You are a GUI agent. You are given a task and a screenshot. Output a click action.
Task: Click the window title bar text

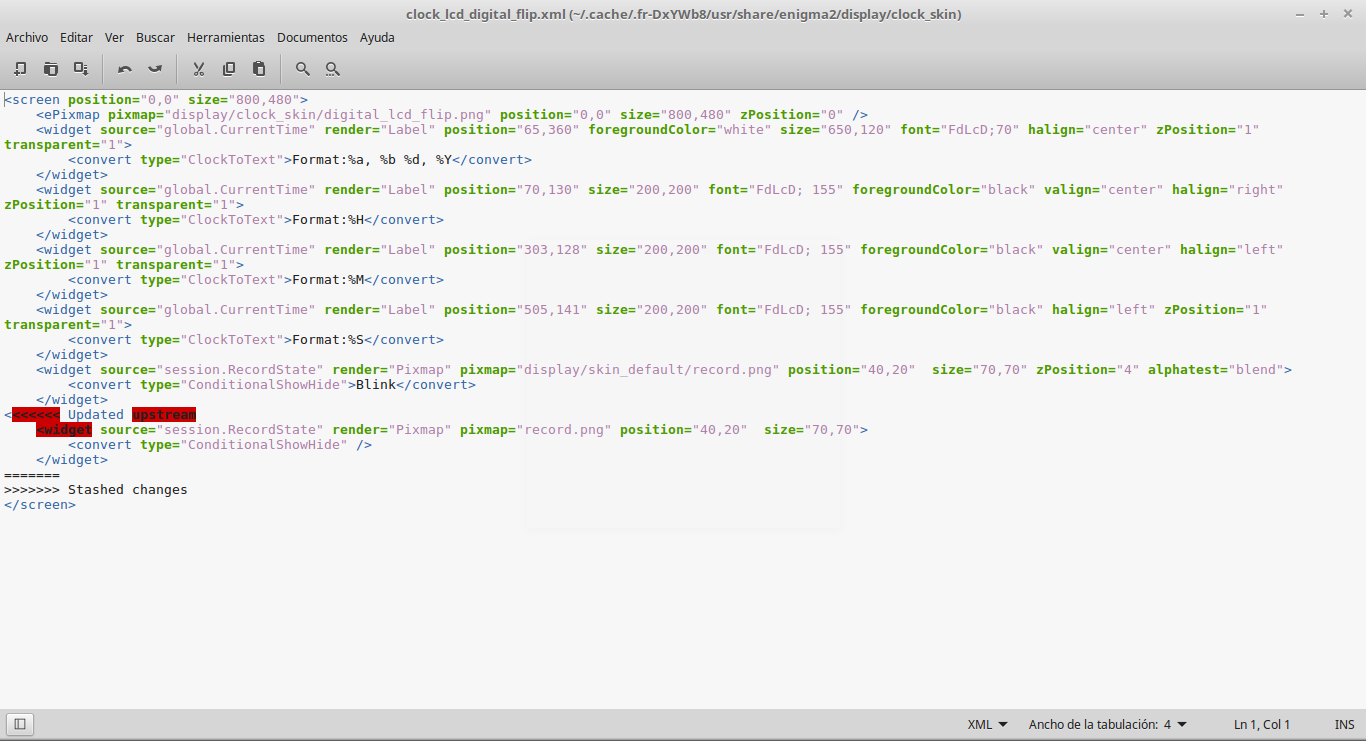(683, 13)
